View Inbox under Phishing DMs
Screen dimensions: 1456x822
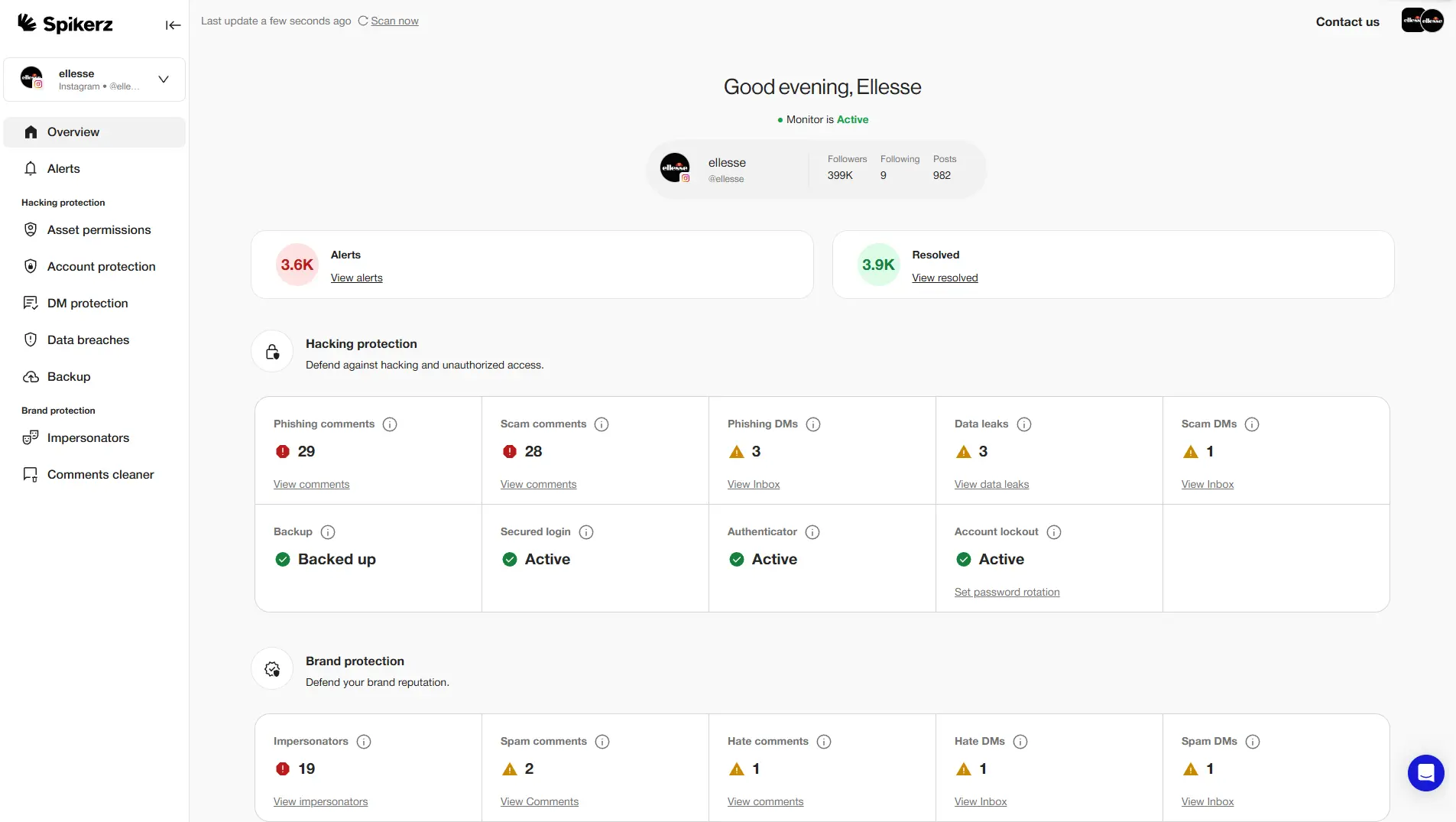pyautogui.click(x=754, y=484)
